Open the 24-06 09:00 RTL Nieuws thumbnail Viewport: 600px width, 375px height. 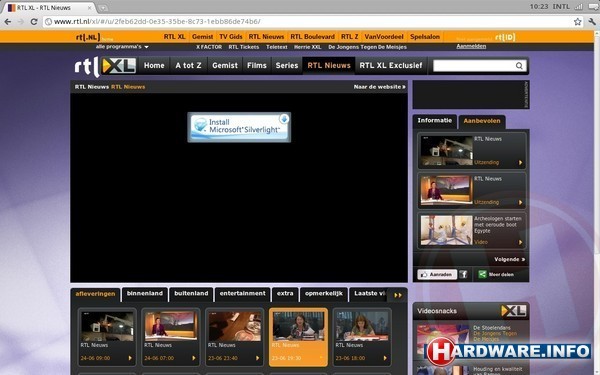(x=107, y=336)
